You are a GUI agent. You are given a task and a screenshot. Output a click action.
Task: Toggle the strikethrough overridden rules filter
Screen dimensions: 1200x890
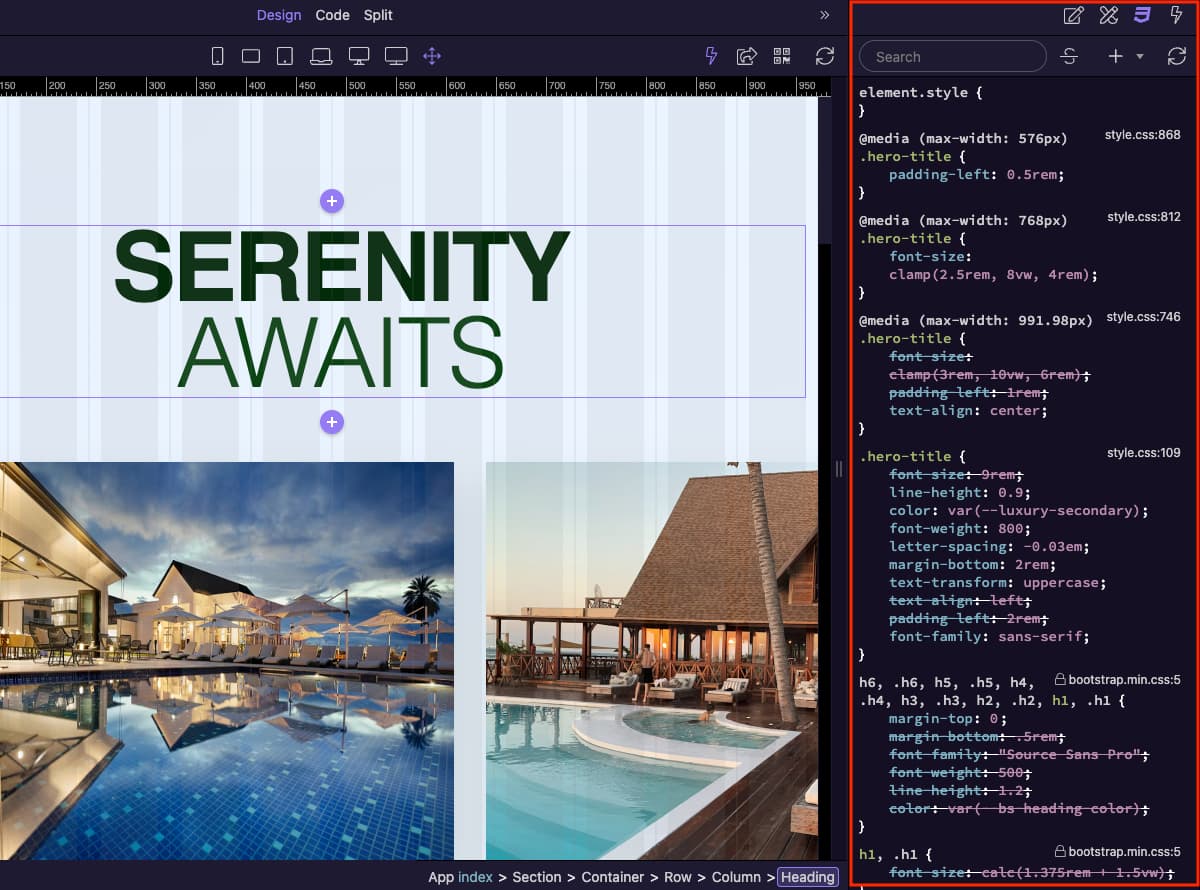[1069, 56]
